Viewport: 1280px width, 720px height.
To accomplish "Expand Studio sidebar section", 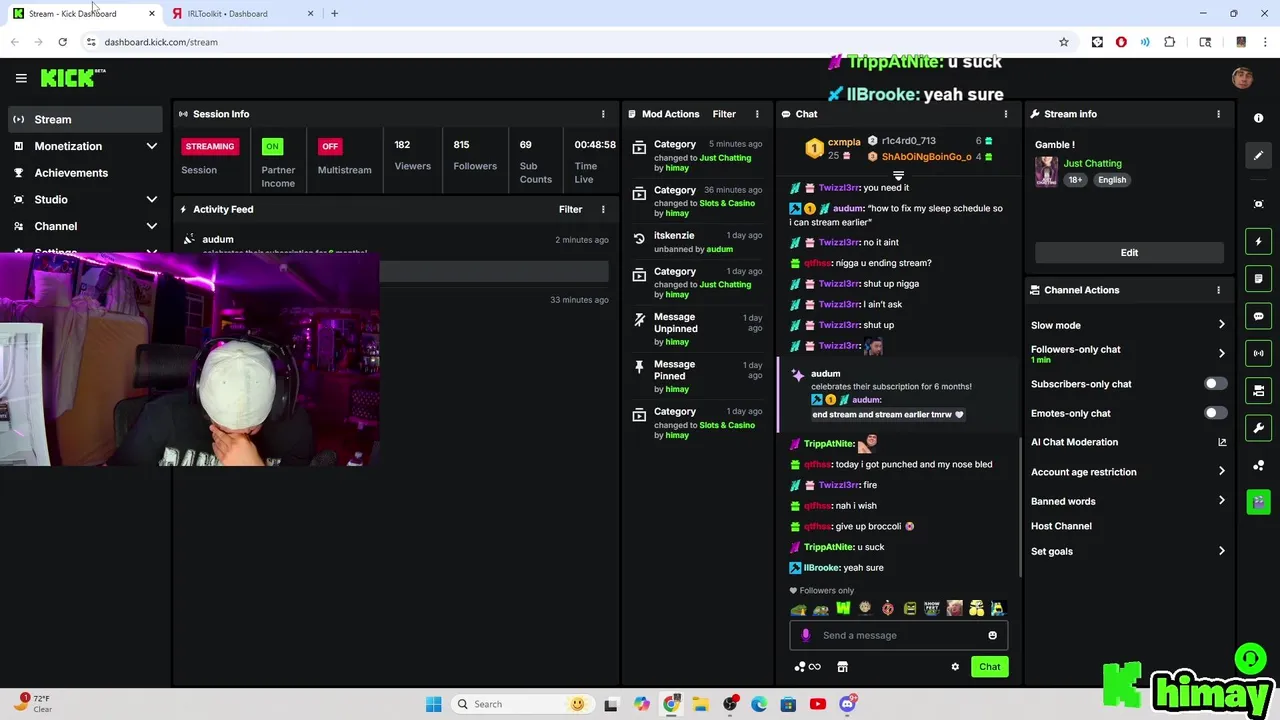I will pyautogui.click(x=152, y=200).
